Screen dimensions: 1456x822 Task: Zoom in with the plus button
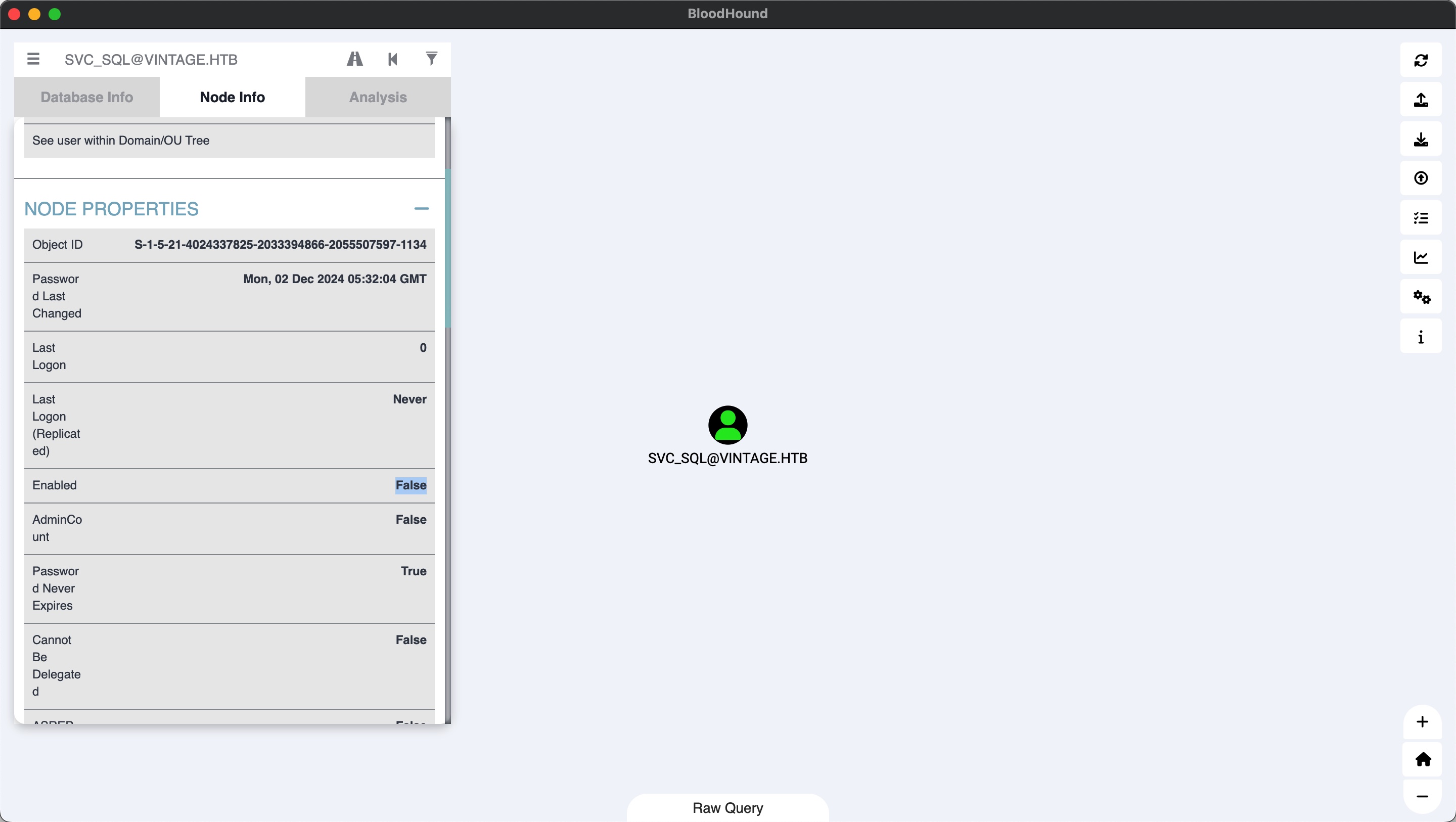click(1422, 722)
